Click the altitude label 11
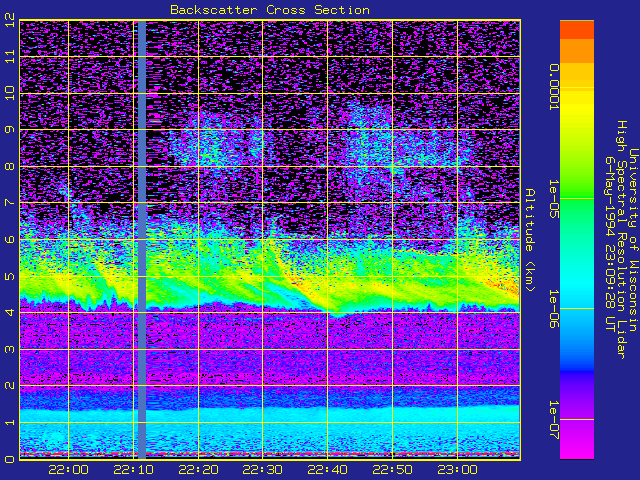 10,56
